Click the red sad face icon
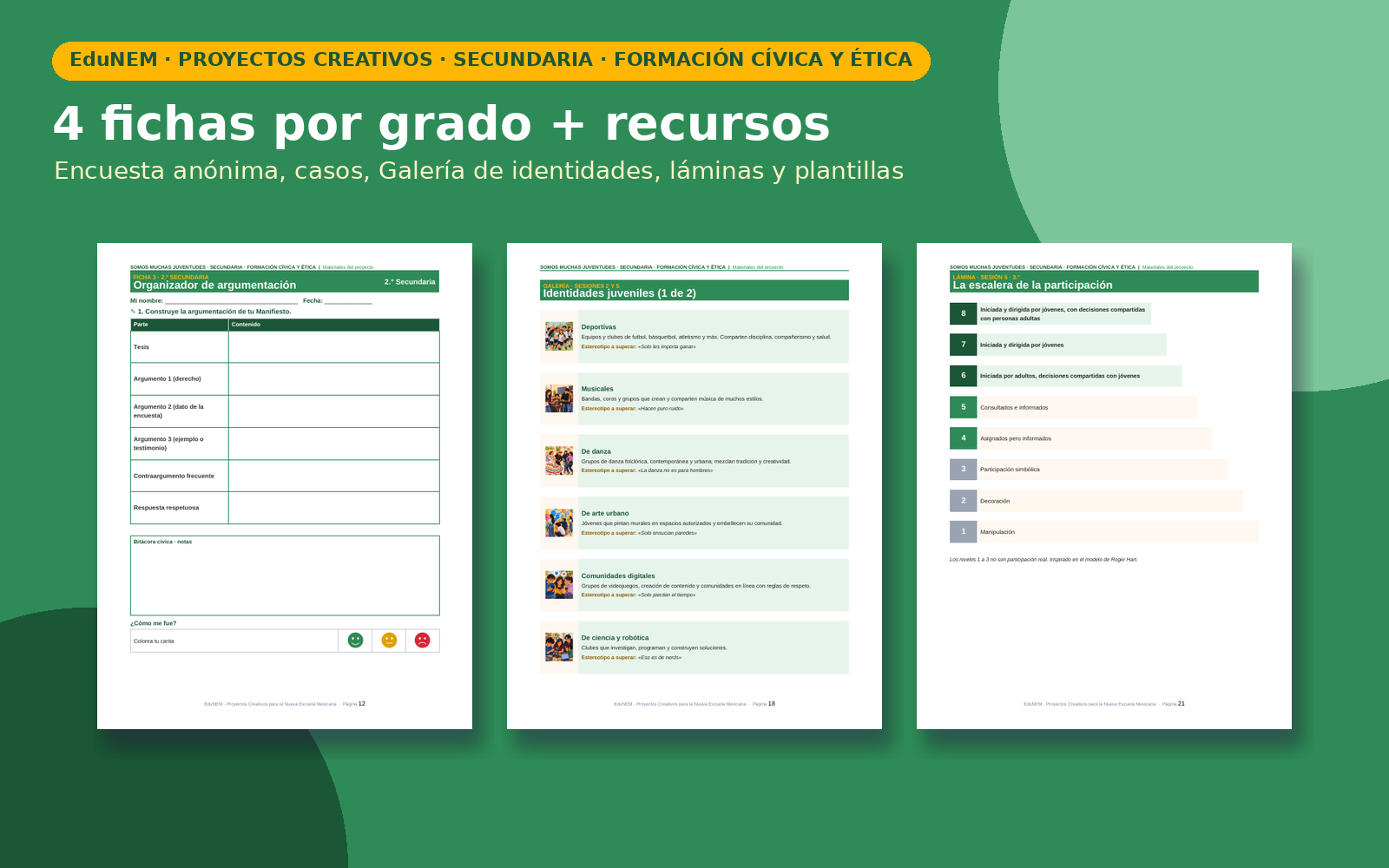Screen dimensions: 1389x868 point(422,640)
